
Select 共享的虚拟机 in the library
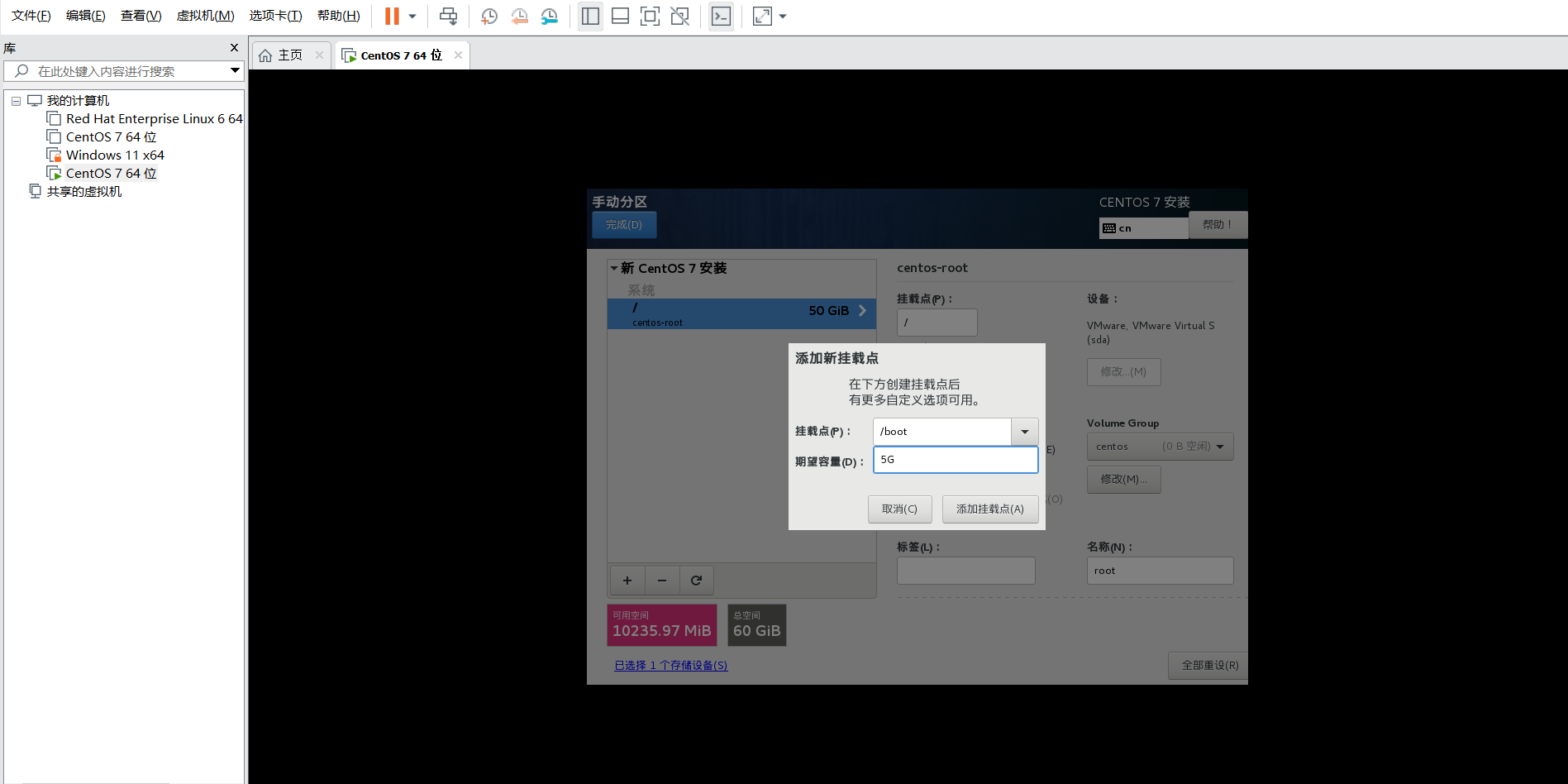(75, 192)
